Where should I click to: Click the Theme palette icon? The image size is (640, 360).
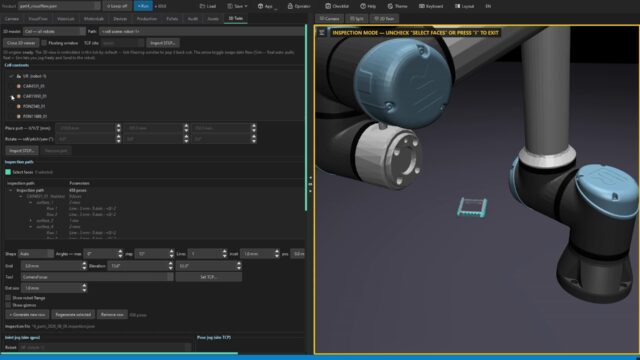point(390,6)
